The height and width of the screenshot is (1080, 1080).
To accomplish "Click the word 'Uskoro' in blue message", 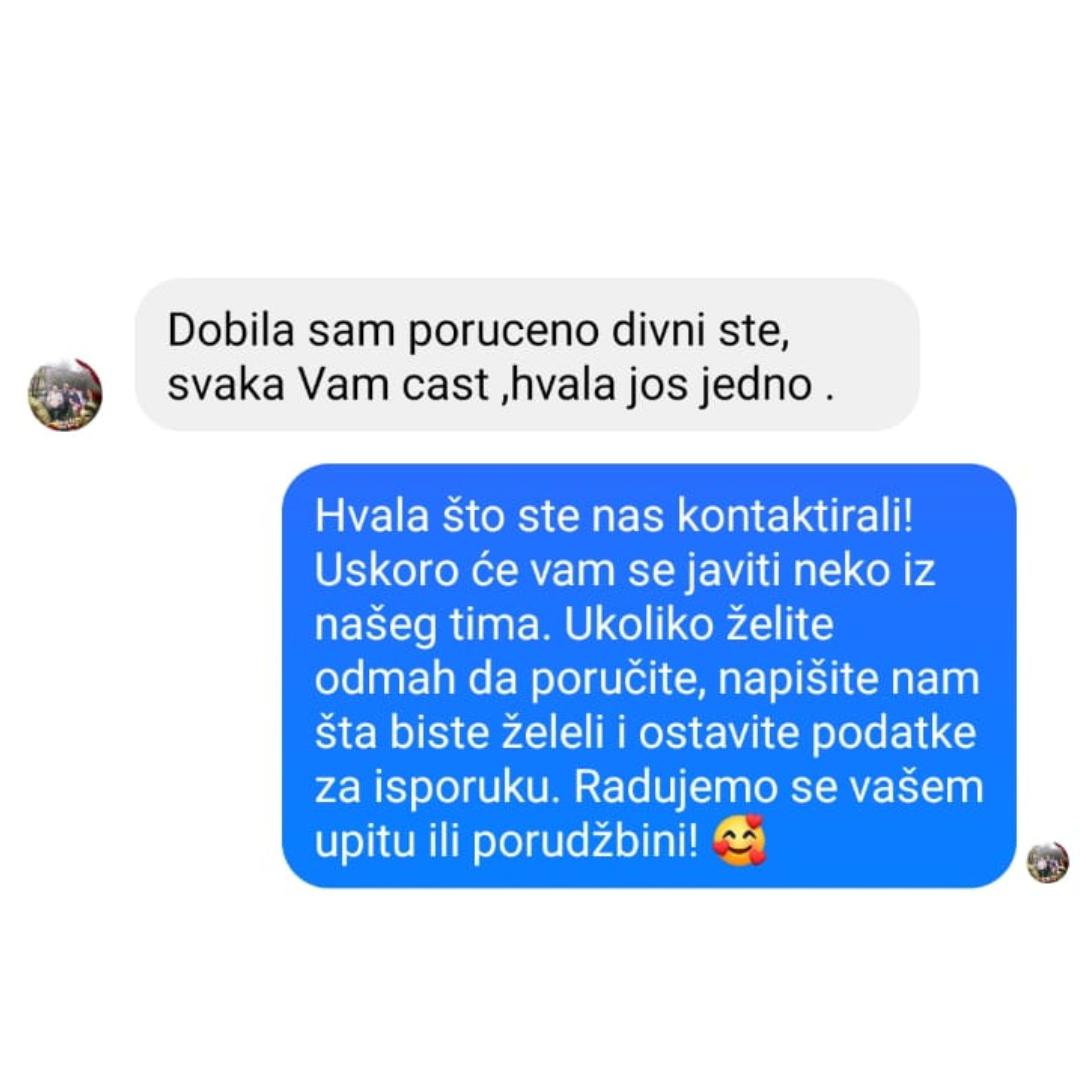I will click(x=387, y=570).
